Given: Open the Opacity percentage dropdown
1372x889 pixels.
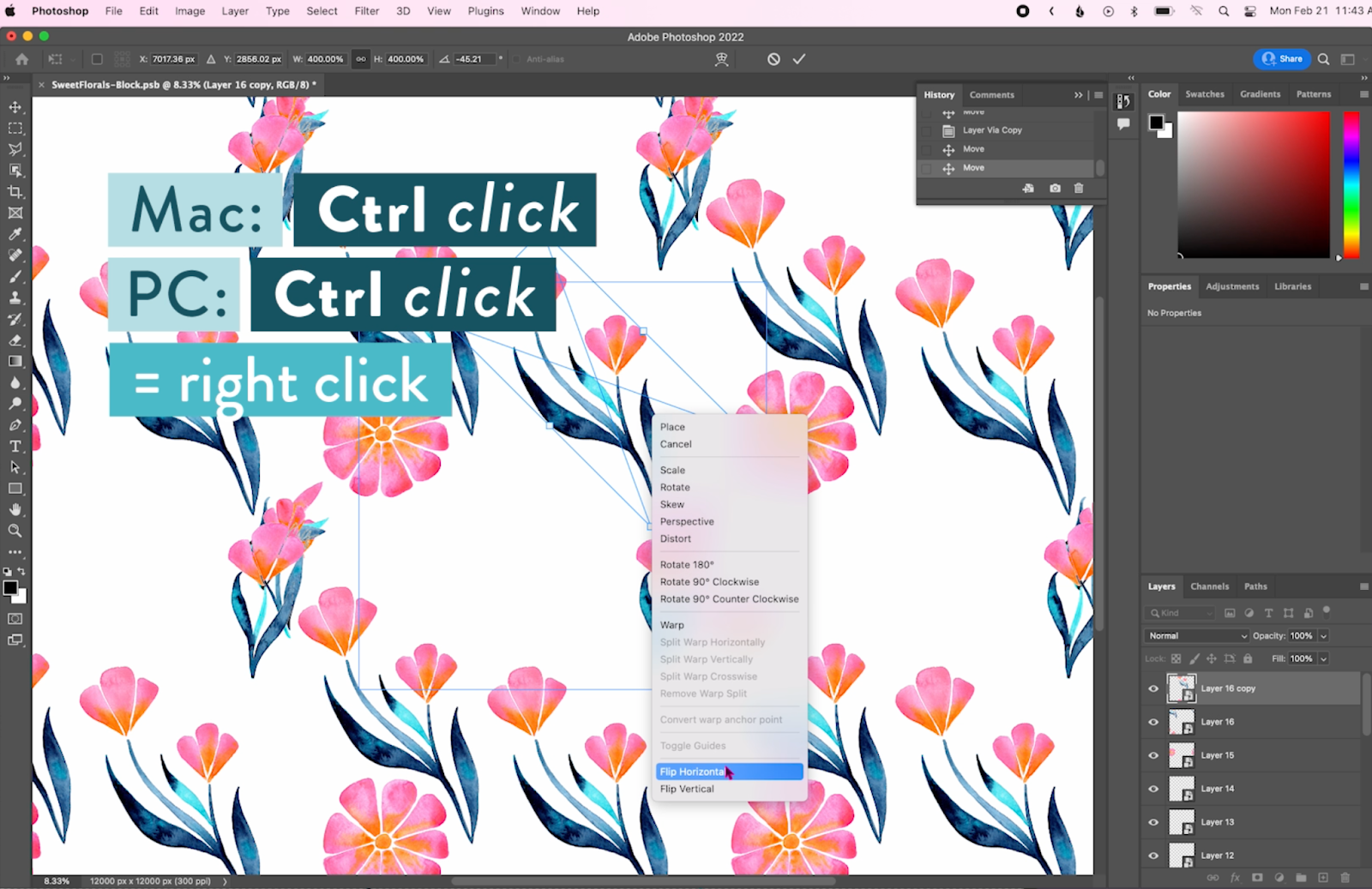Looking at the screenshot, I should 1323,635.
